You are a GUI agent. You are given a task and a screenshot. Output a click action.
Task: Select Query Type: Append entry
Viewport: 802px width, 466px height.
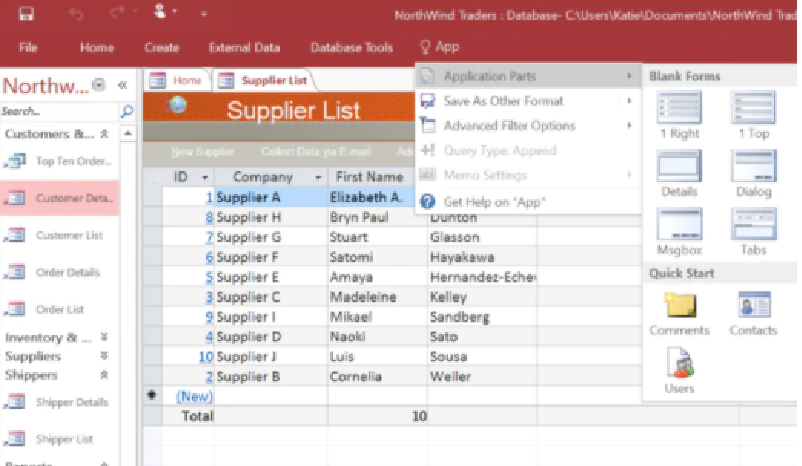click(528, 150)
